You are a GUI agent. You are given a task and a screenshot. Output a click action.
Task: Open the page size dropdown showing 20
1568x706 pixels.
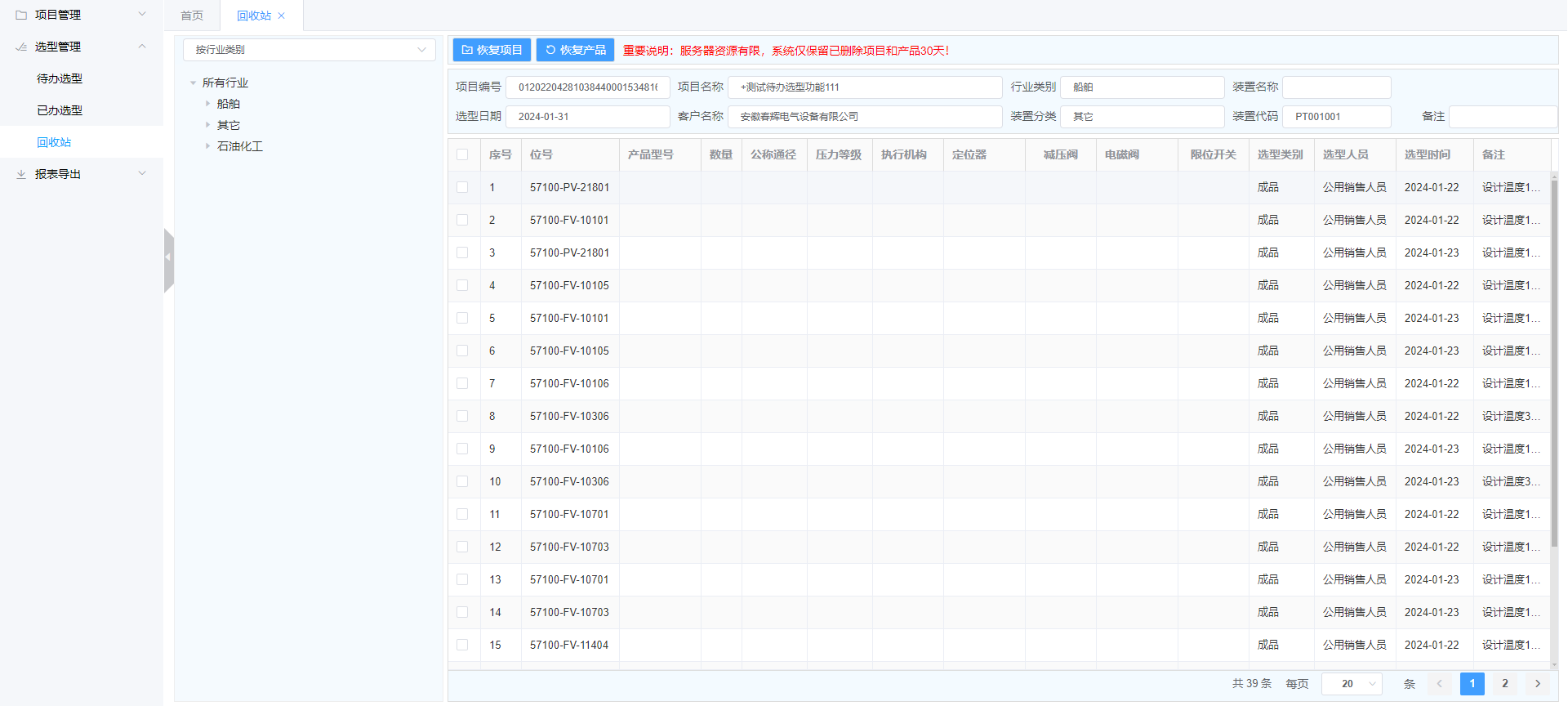pyautogui.click(x=1352, y=684)
